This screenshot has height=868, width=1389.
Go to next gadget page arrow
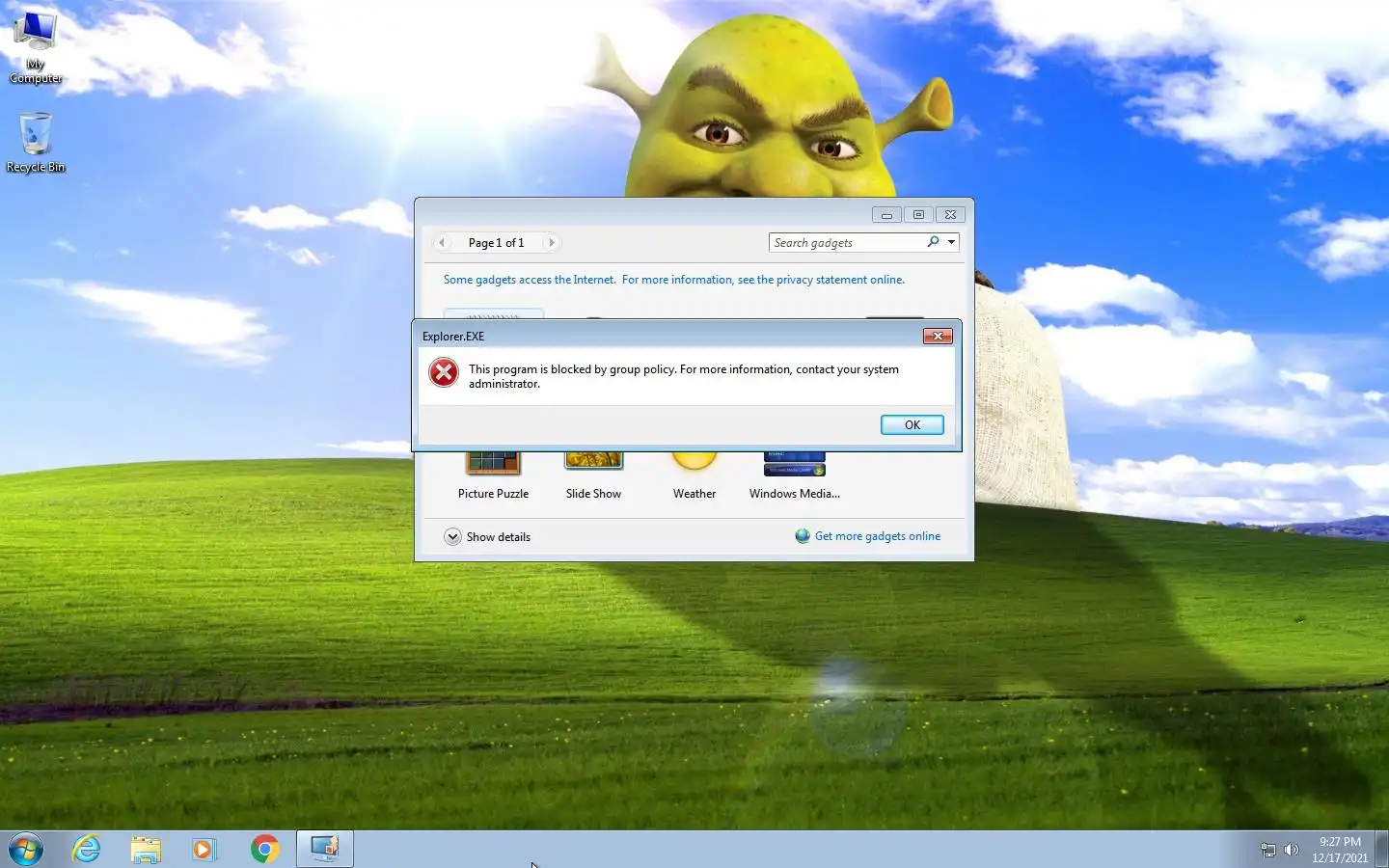click(551, 243)
